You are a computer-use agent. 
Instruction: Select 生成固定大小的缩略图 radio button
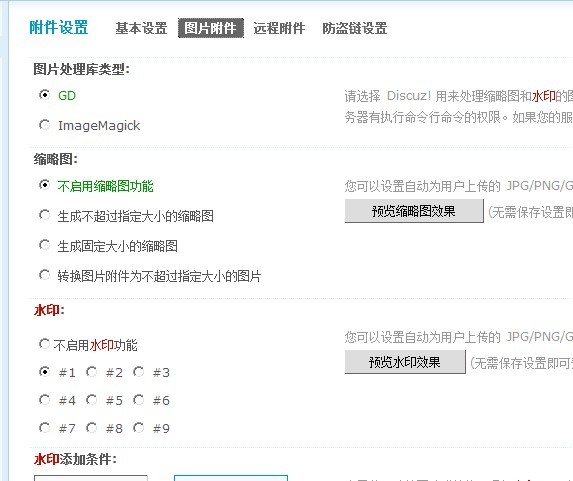(44, 245)
